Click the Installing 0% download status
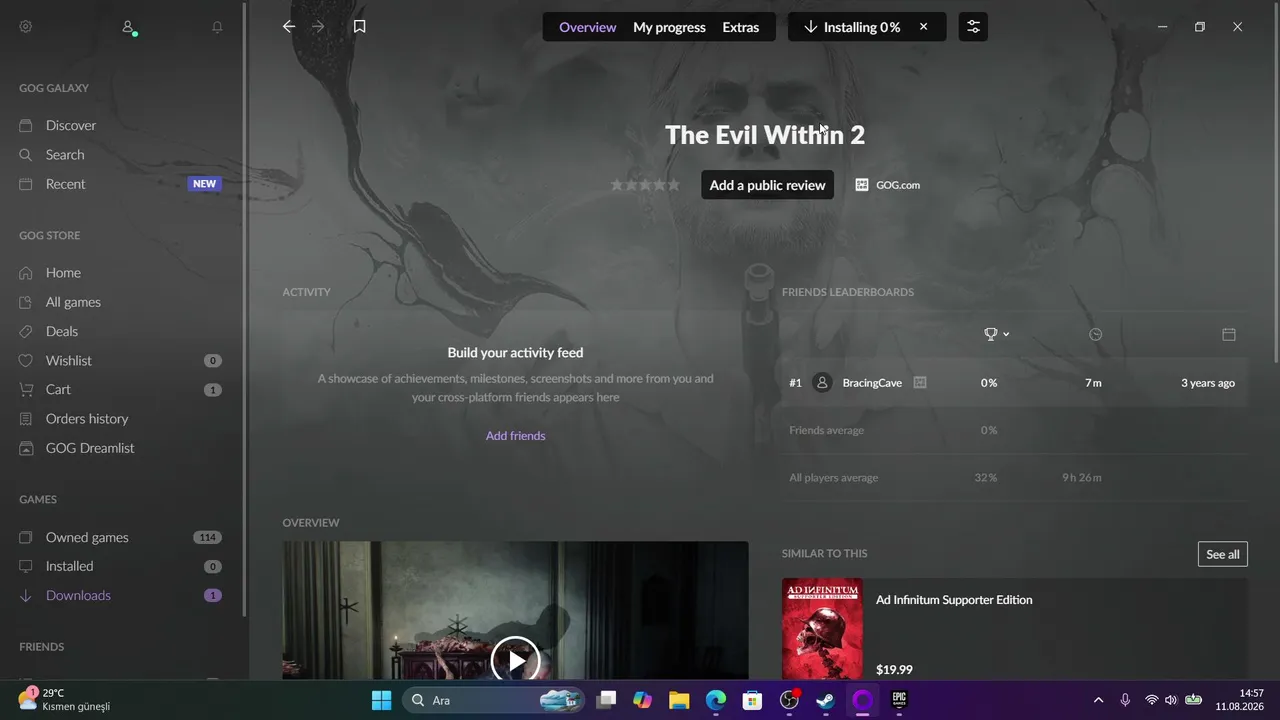 coord(852,27)
